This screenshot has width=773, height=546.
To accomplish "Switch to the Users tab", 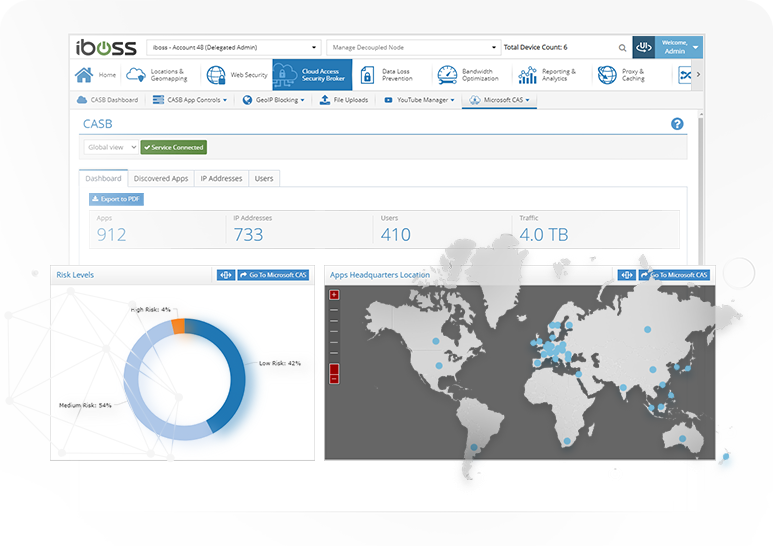I will click(x=264, y=178).
